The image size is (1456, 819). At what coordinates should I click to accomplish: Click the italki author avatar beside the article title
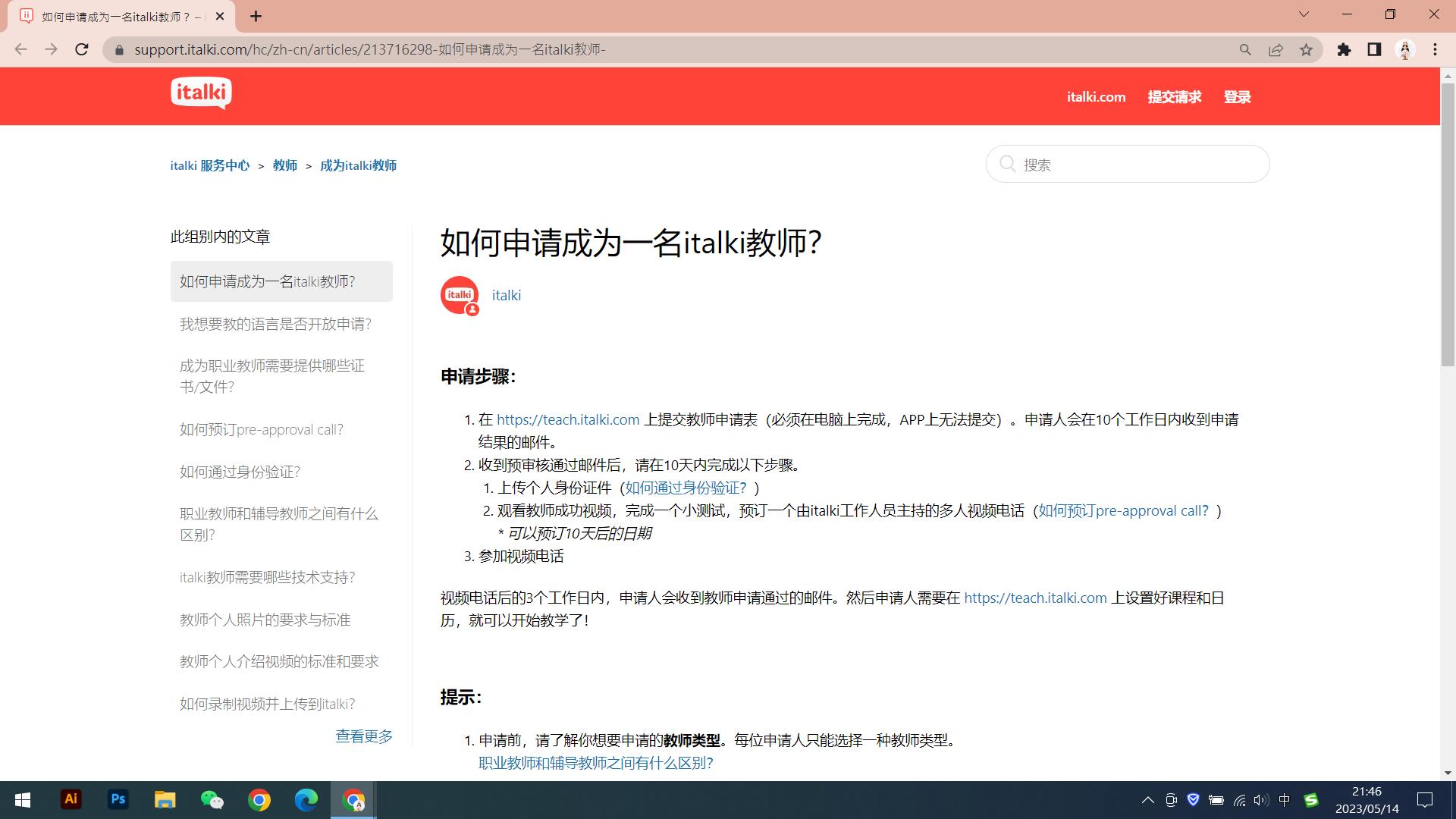click(x=459, y=295)
